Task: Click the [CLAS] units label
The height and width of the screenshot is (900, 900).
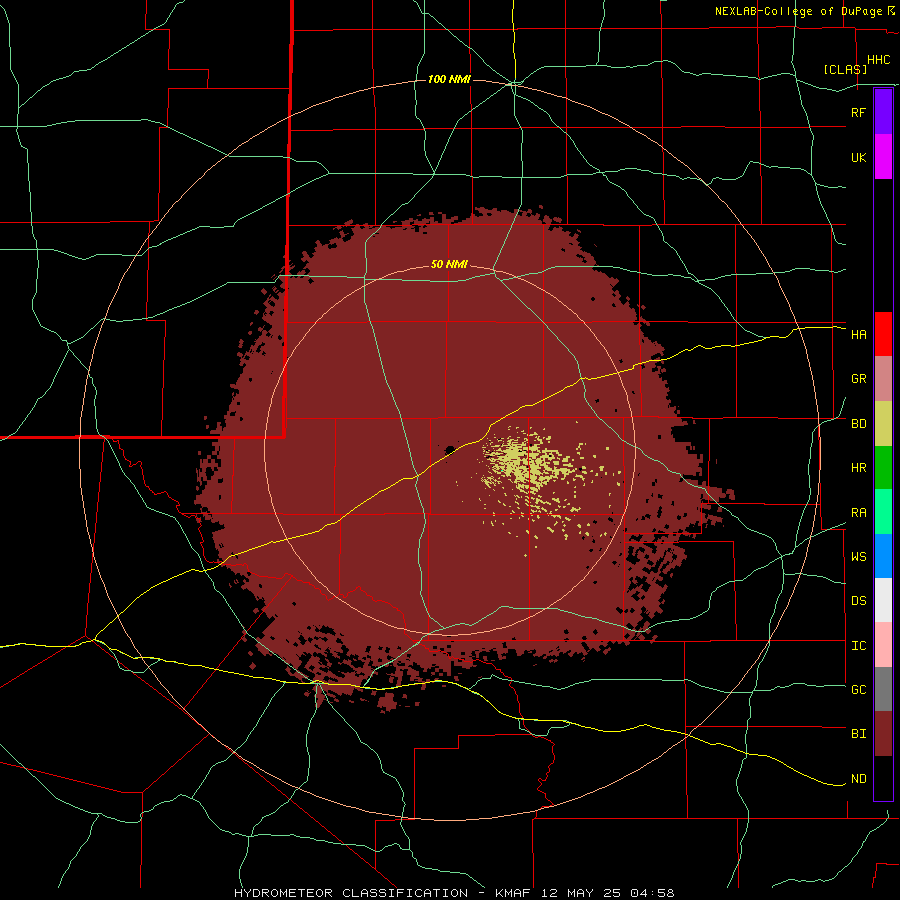Action: [845, 69]
